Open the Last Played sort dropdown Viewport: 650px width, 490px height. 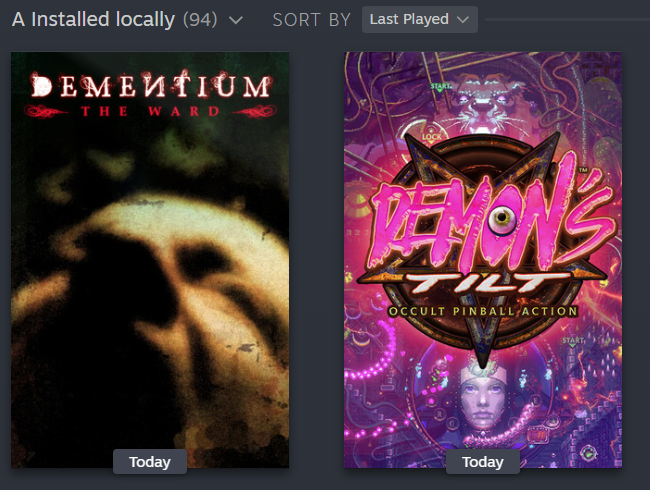coord(420,19)
